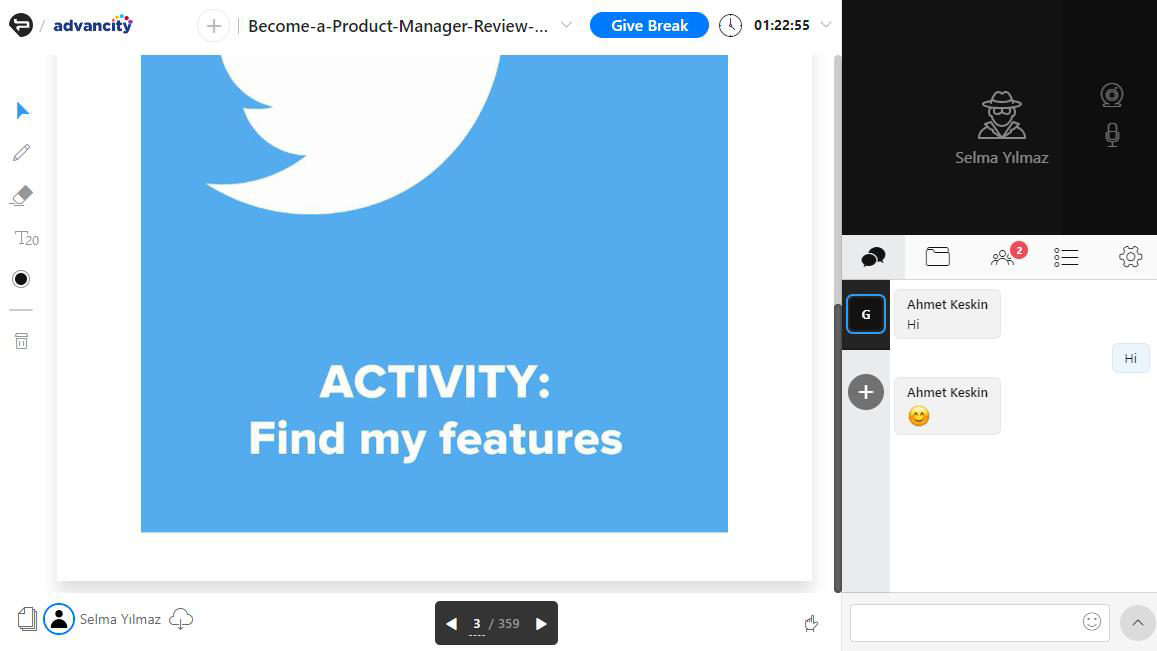The height and width of the screenshot is (651, 1157).
Task: Clear the whiteboard with trash icon
Action: [x=21, y=341]
